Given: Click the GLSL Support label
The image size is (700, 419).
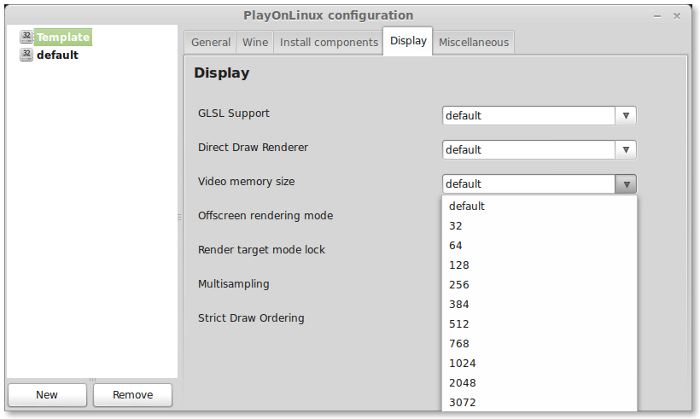Looking at the screenshot, I should [234, 113].
